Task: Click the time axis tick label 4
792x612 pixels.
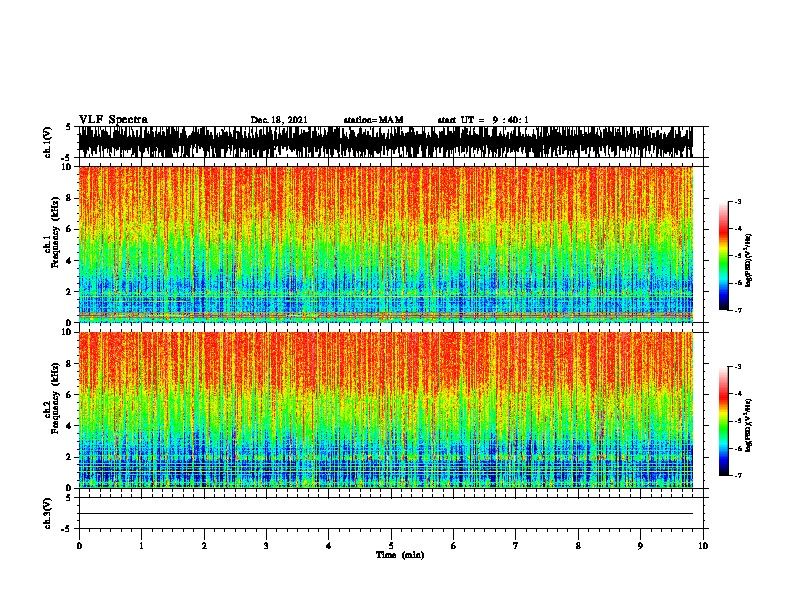Action: tap(329, 545)
